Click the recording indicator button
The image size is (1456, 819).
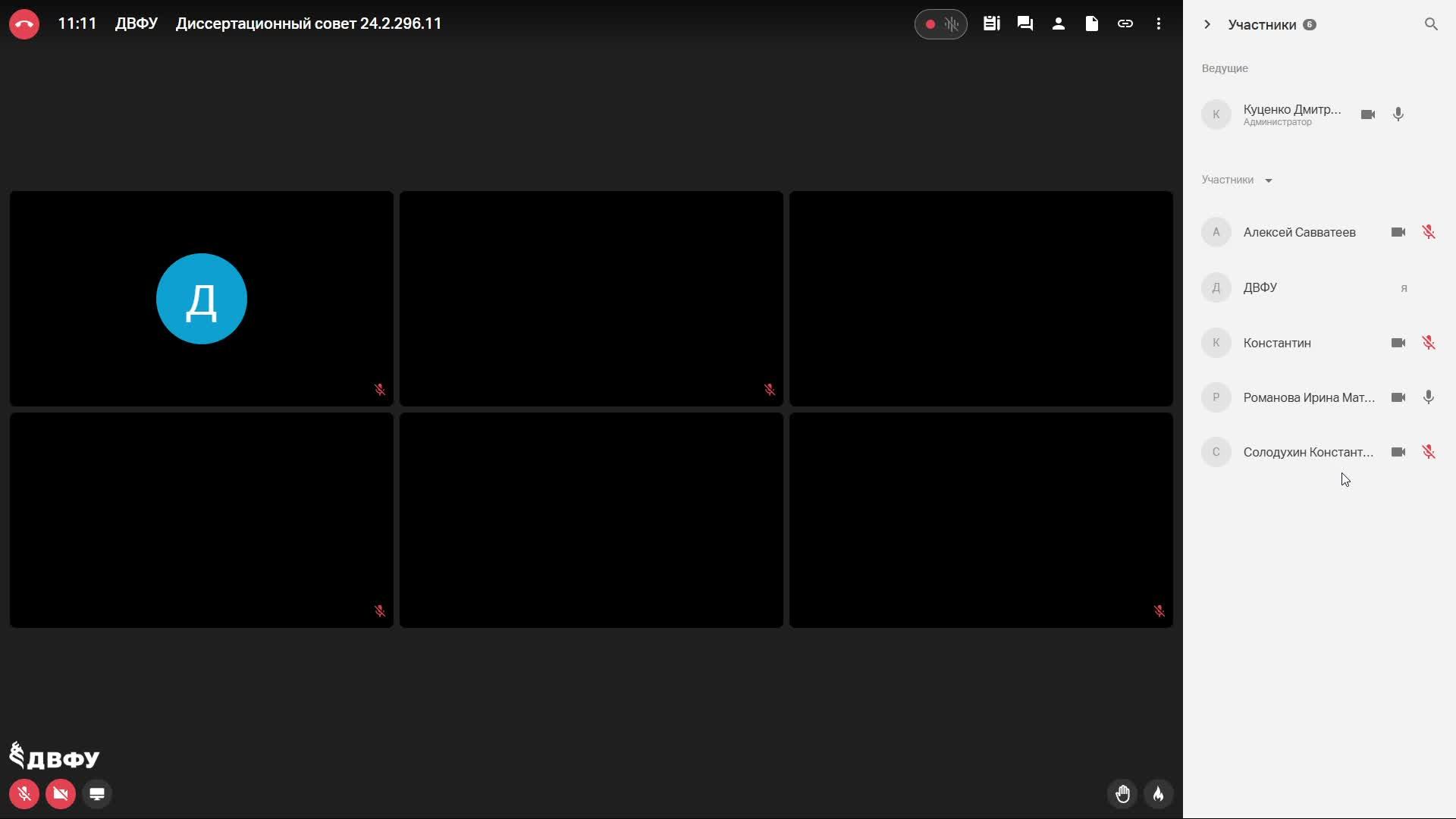(931, 24)
